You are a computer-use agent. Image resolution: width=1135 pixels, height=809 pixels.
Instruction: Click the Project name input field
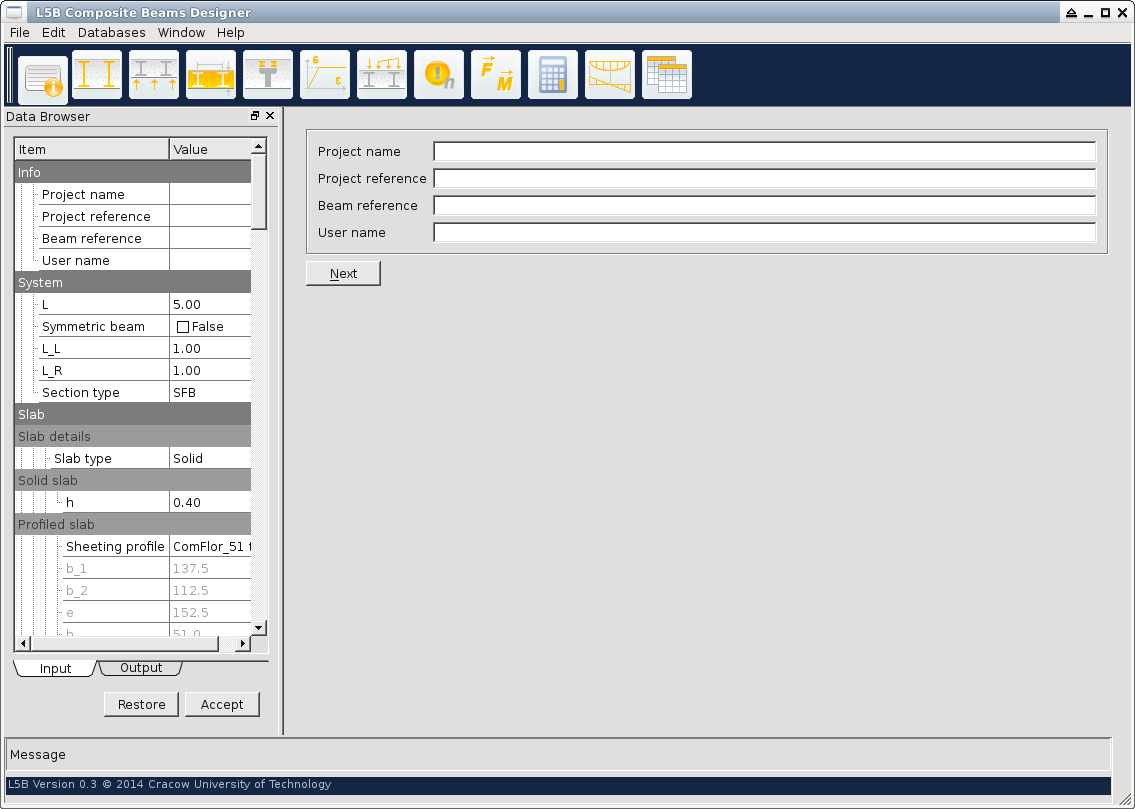click(x=765, y=152)
